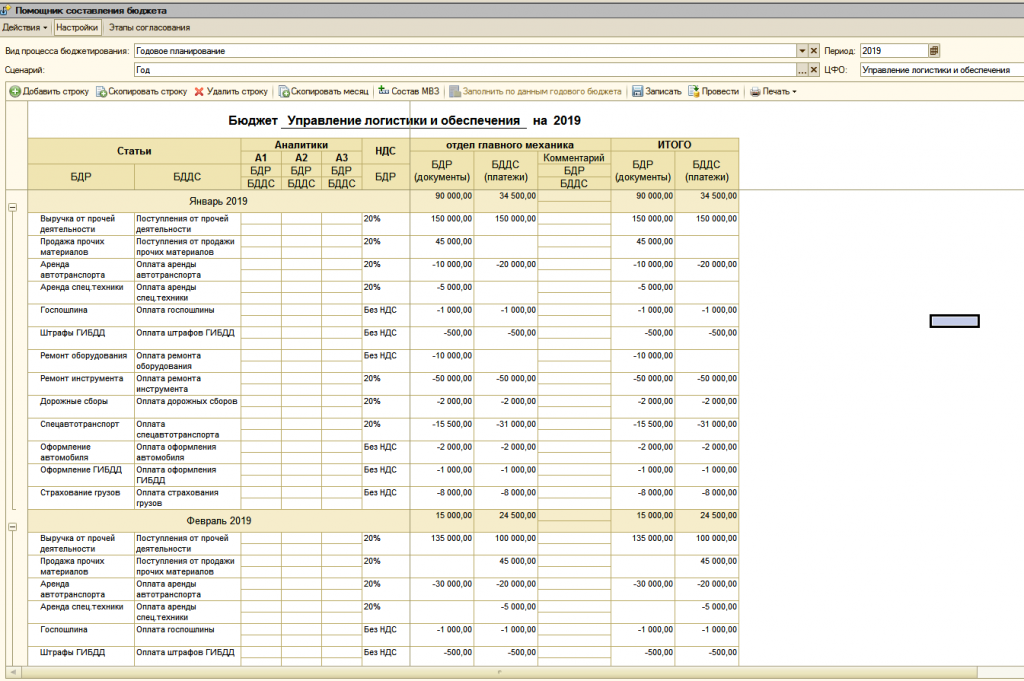The height and width of the screenshot is (681, 1024).
Task: Click the Состав МВЗ button label
Action: click(x=415, y=91)
